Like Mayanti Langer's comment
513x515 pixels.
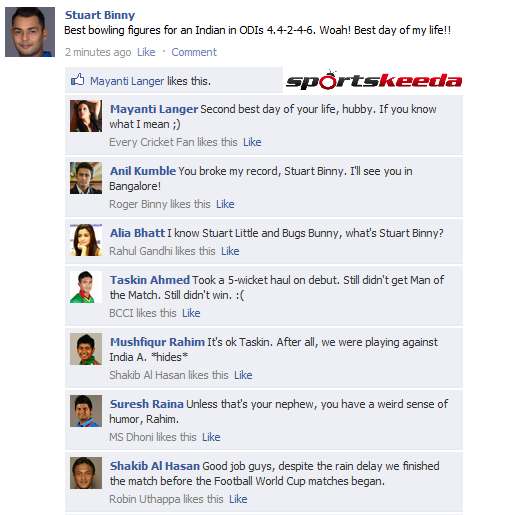click(x=252, y=142)
